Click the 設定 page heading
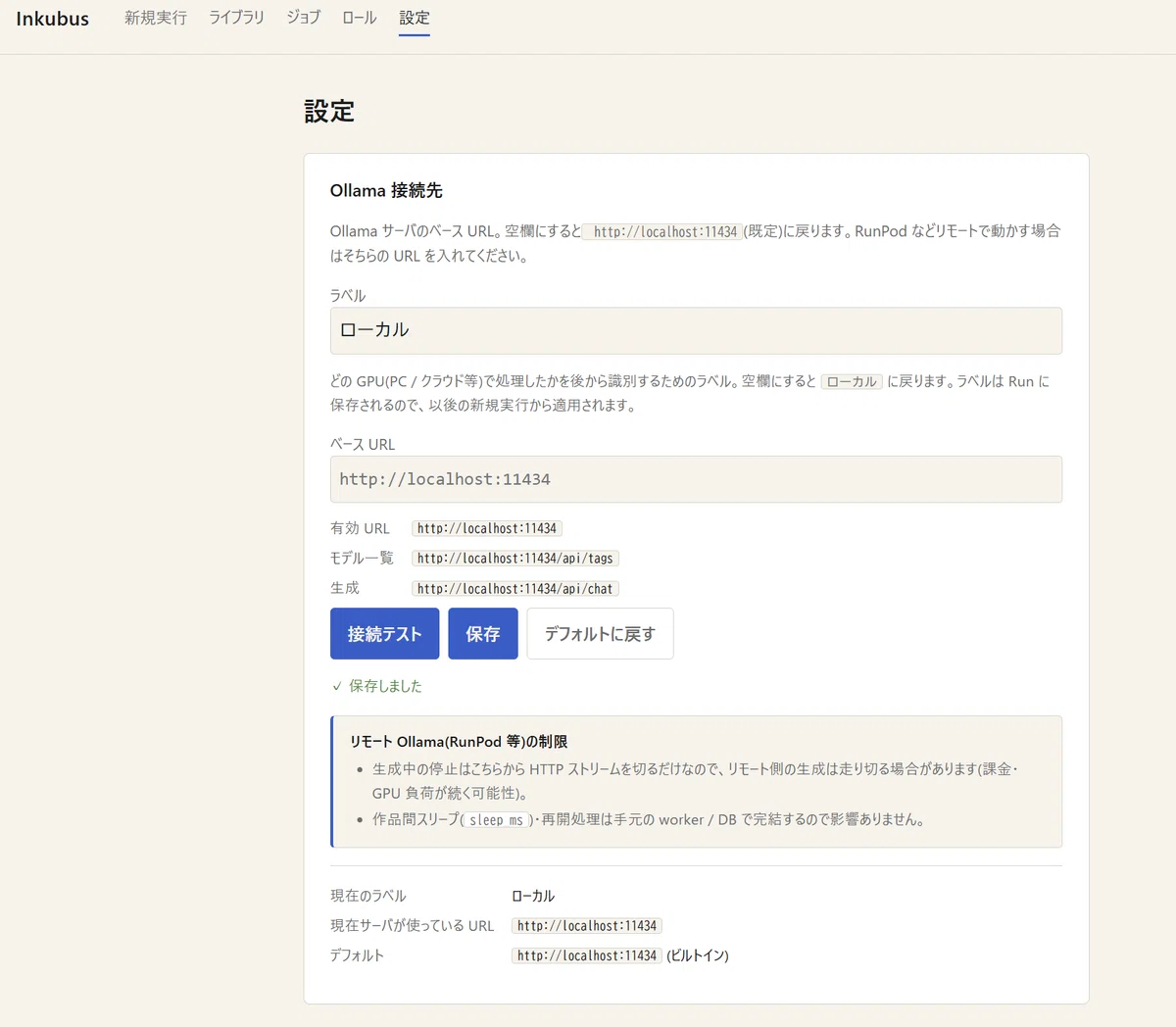The image size is (1176, 1027). click(329, 111)
